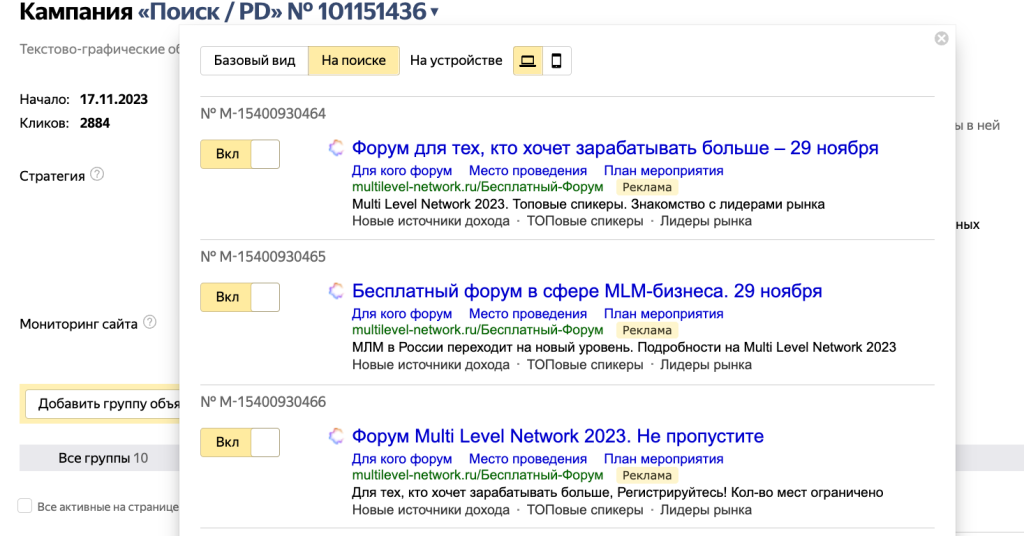Click Место проведения sitelink in third ad
This screenshot has width=1024, height=536.
528,459
